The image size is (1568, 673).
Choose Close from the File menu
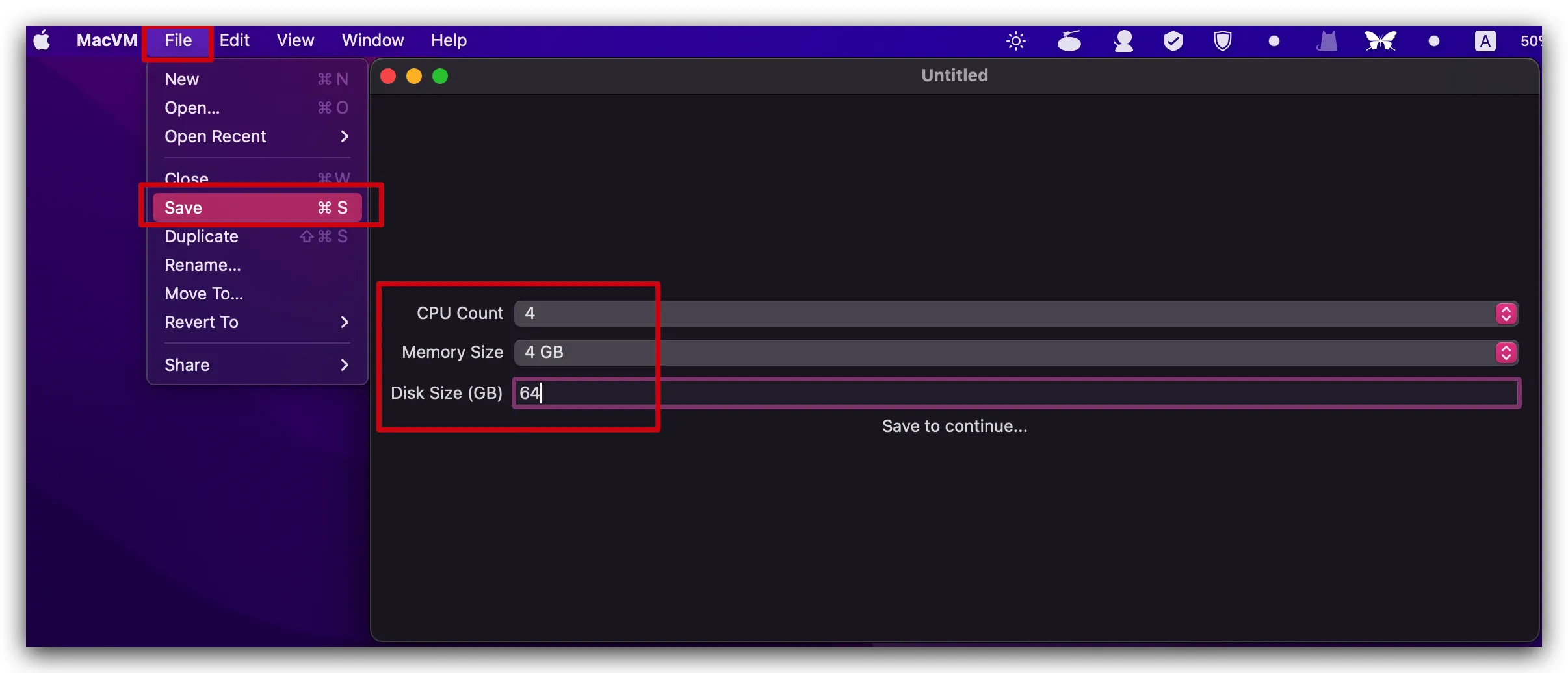click(x=257, y=178)
